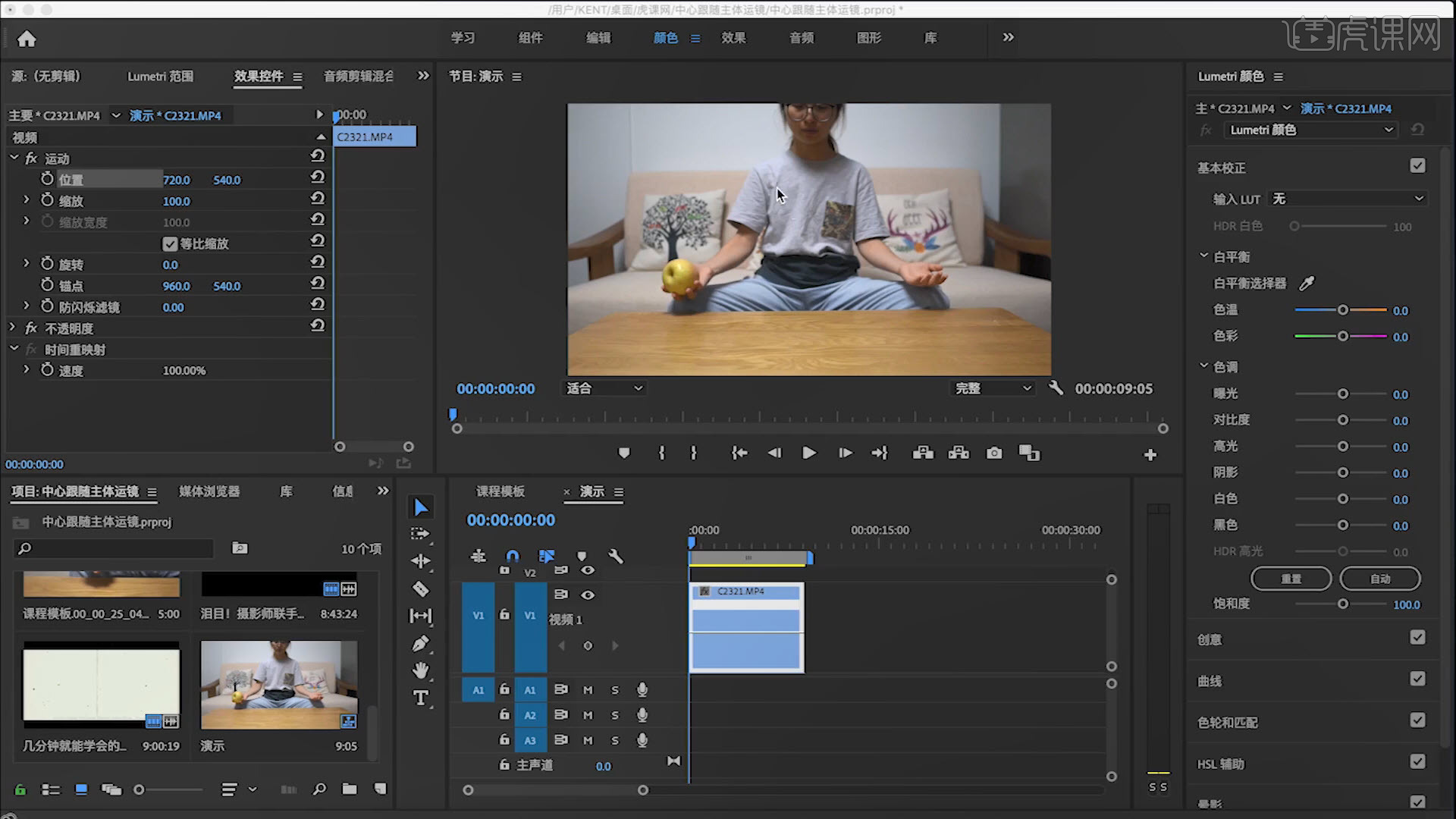The image size is (1456, 819).
Task: Pick the white balance eyedropper
Action: (1307, 284)
